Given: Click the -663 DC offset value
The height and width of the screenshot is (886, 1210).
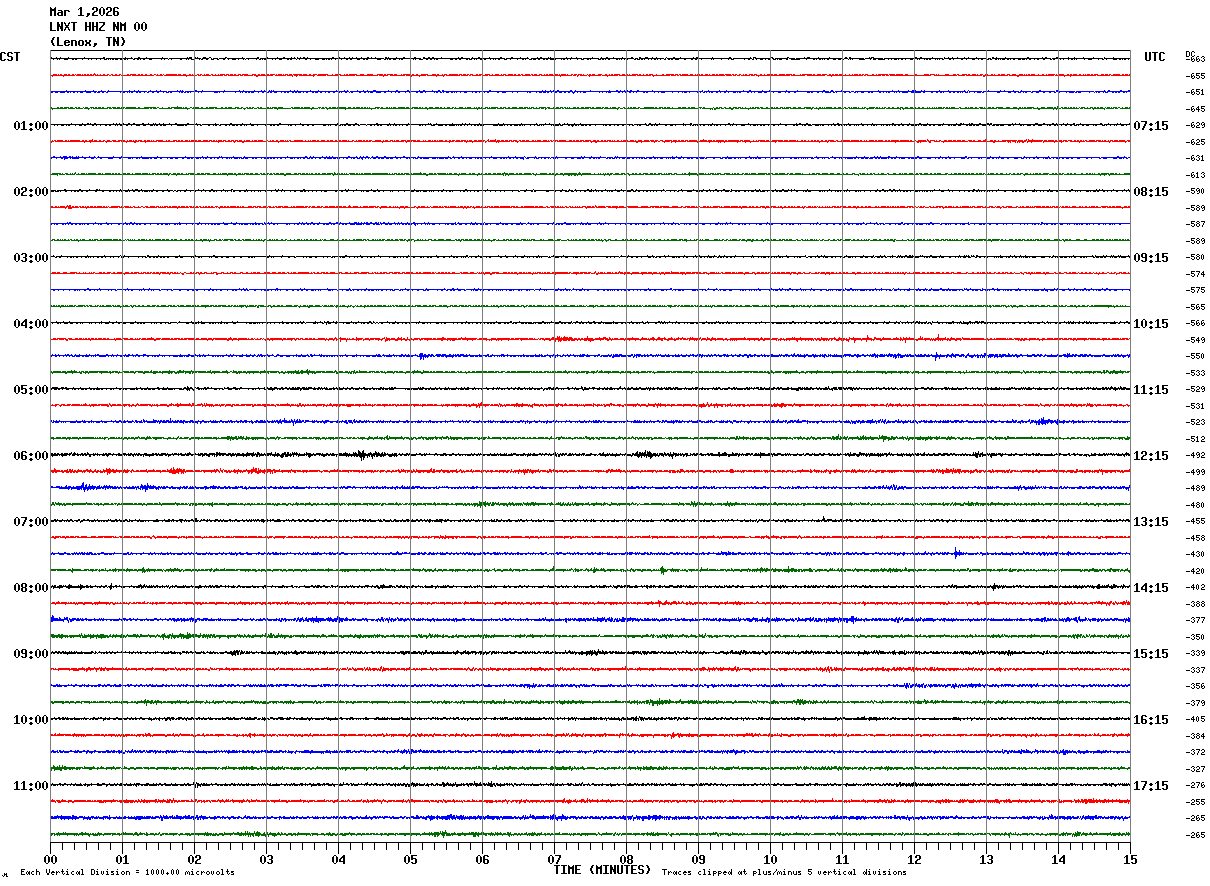Looking at the screenshot, I should [1195, 60].
